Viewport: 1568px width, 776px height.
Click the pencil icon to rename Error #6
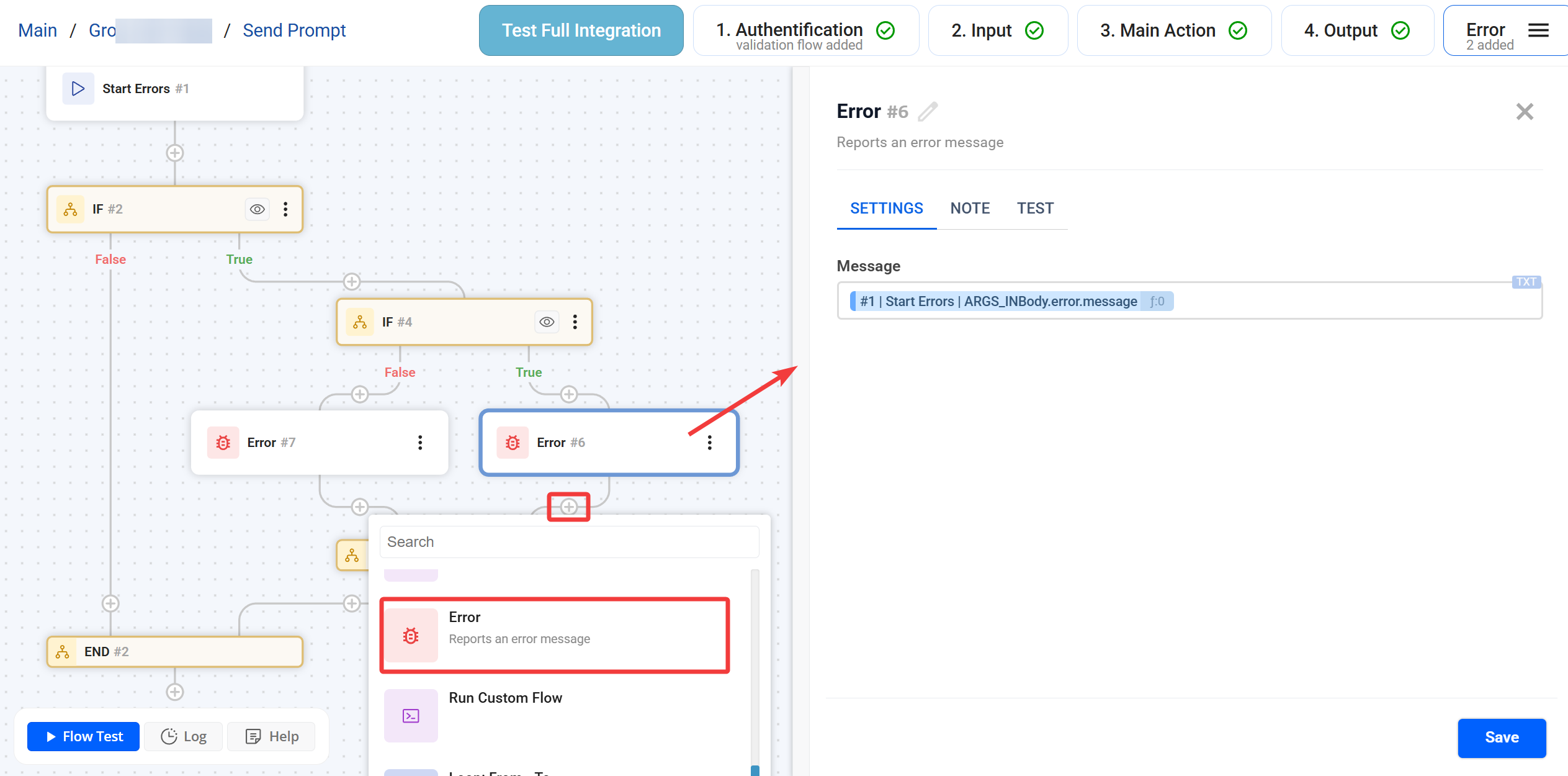click(928, 112)
